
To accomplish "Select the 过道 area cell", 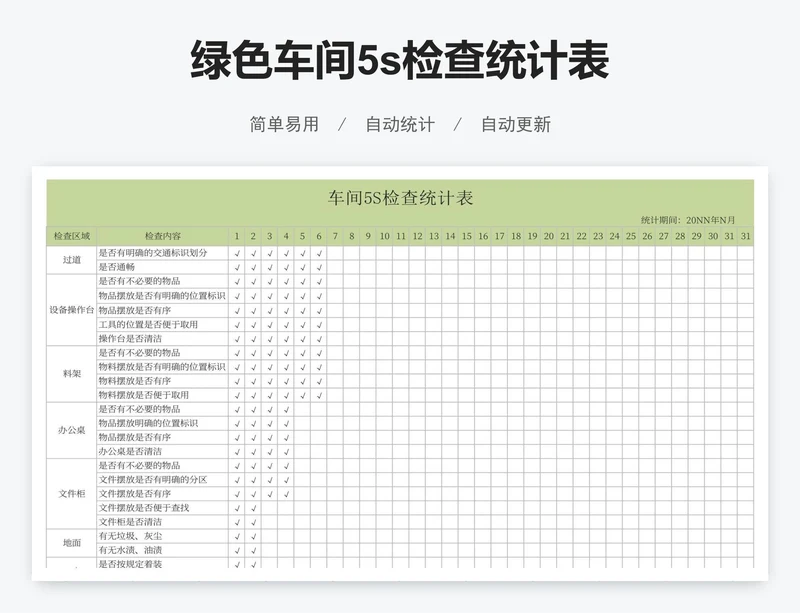I will pyautogui.click(x=71, y=260).
